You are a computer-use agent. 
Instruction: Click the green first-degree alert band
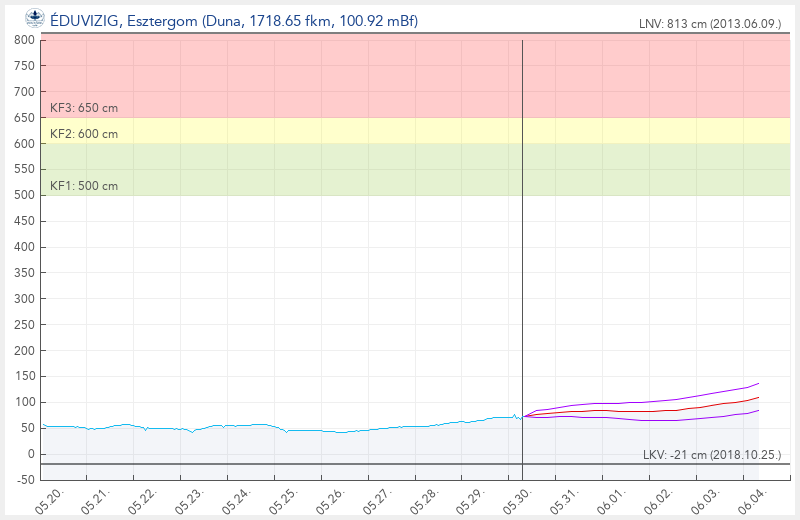coord(415,169)
